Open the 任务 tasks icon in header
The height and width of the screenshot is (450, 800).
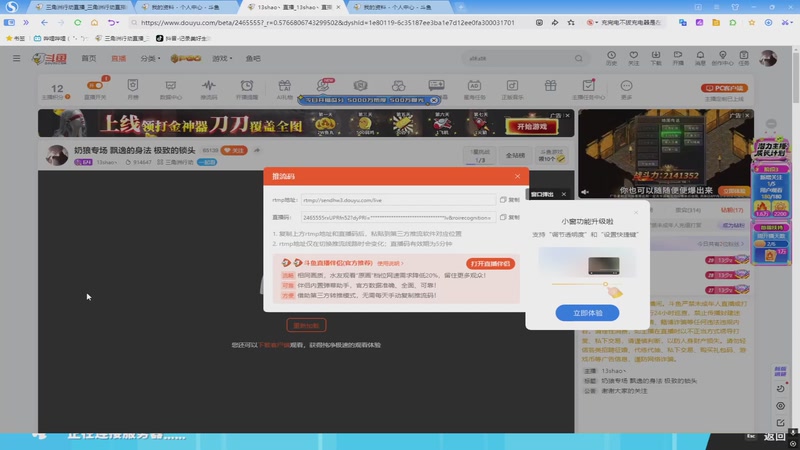[744, 58]
